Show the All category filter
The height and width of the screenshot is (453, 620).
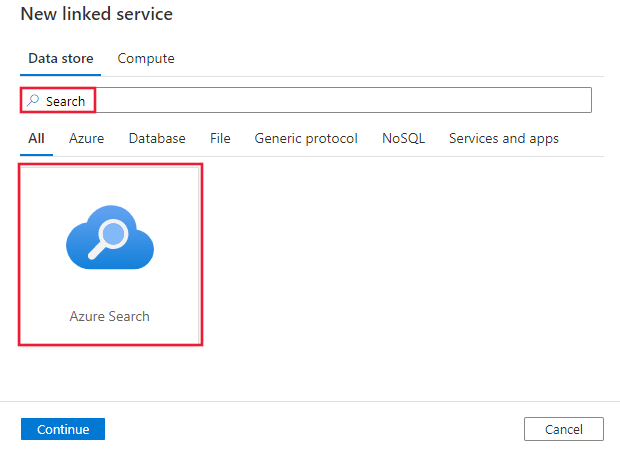pos(36,138)
